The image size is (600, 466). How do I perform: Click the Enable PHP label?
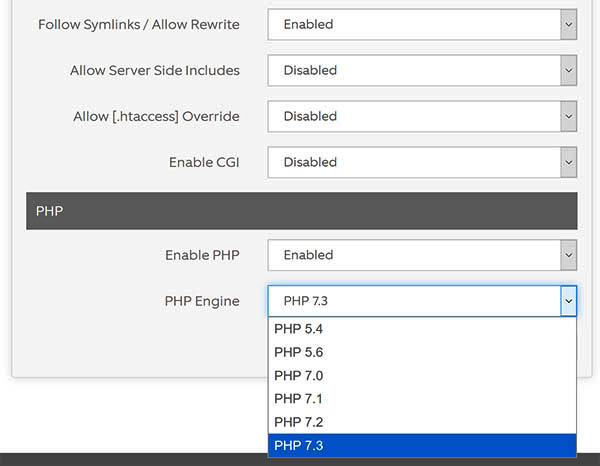202,255
